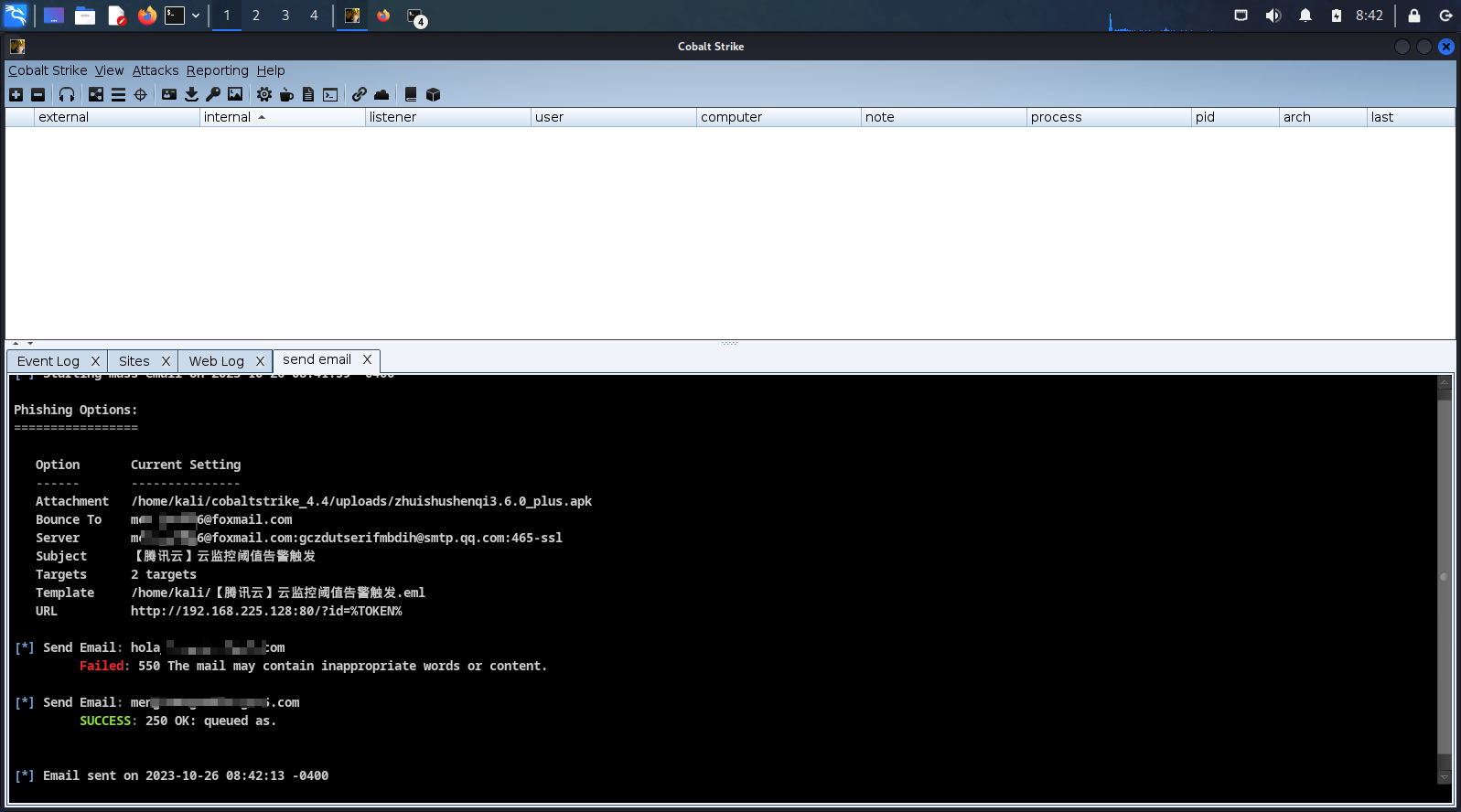The image size is (1461, 812).
Task: Sort sessions by the listener column
Action: pos(447,117)
